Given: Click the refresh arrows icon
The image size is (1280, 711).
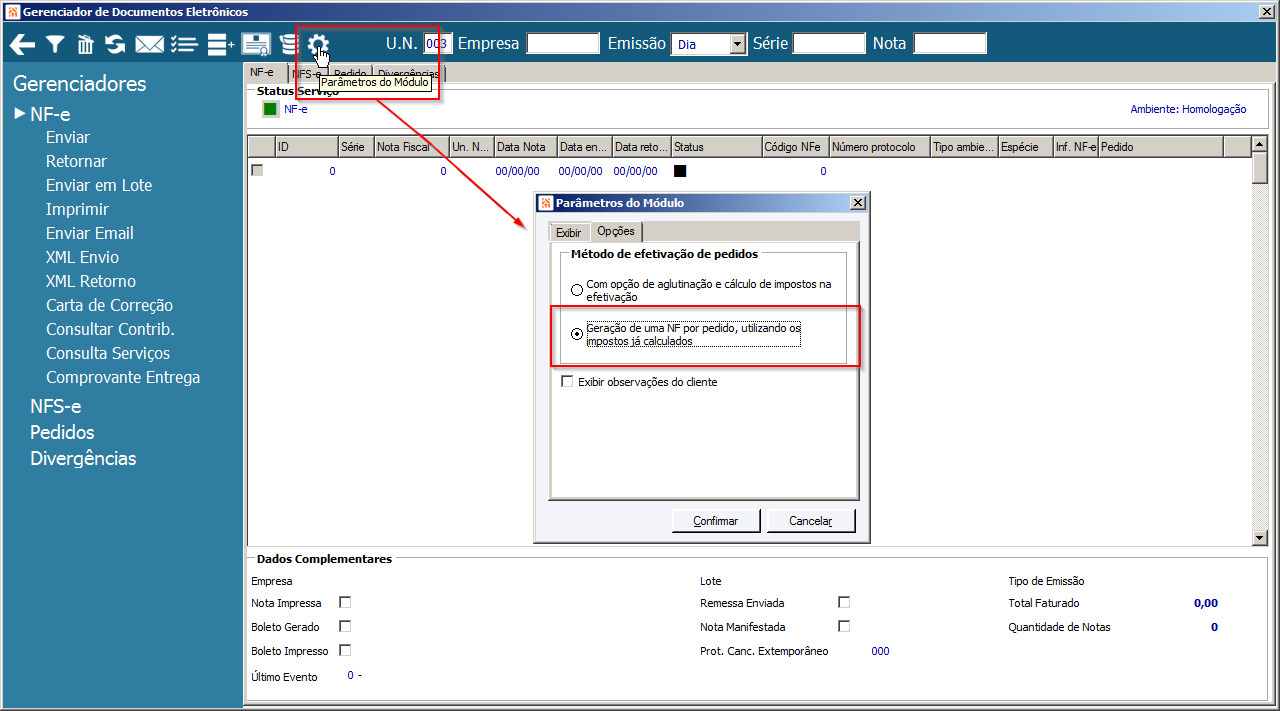Looking at the screenshot, I should coord(115,44).
